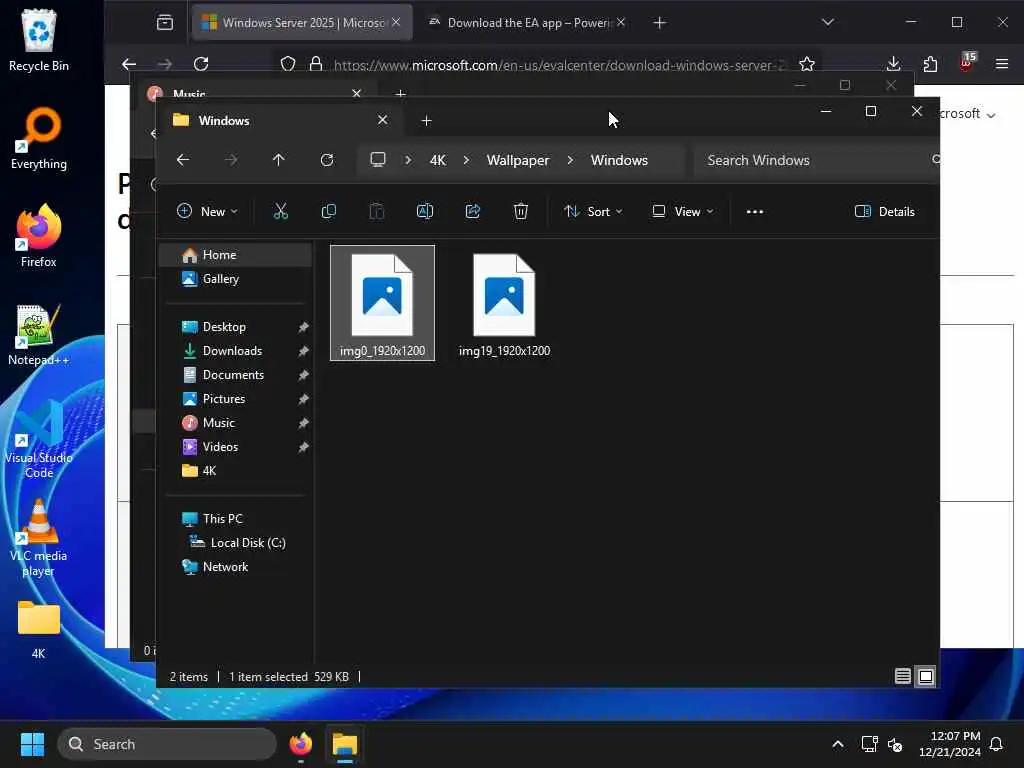Rename the selected file via toolbar icon

coord(424,211)
